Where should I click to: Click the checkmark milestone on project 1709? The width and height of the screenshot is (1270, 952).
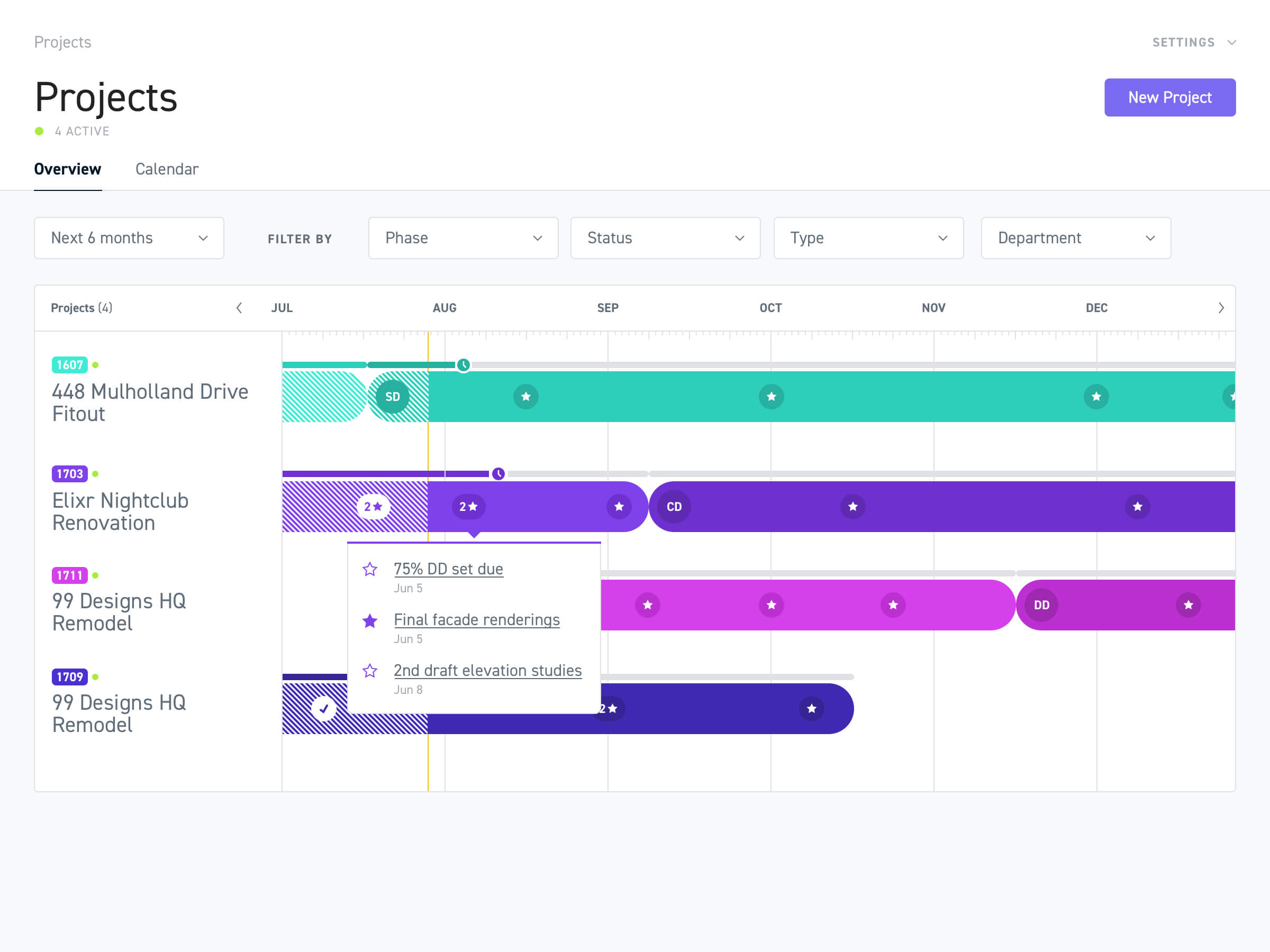click(x=324, y=708)
